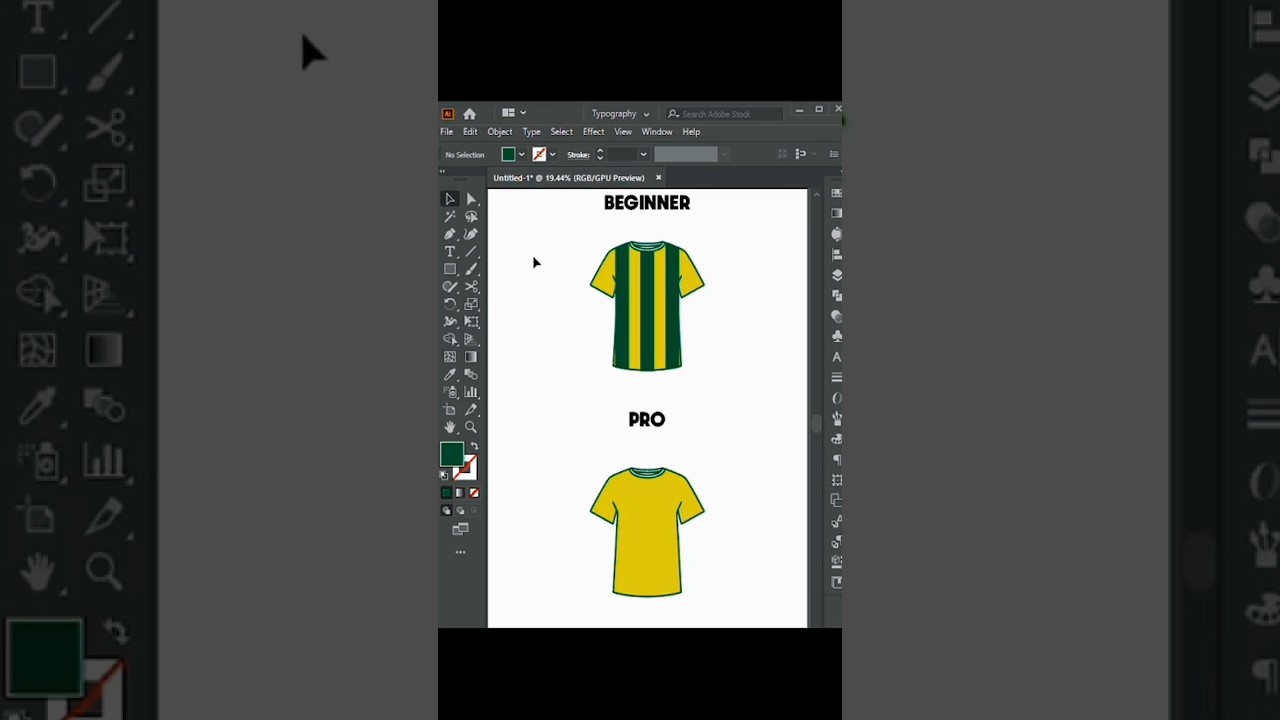Choose the Symbol Sprayer tool
This screenshot has height=720, width=1280.
pos(450,392)
